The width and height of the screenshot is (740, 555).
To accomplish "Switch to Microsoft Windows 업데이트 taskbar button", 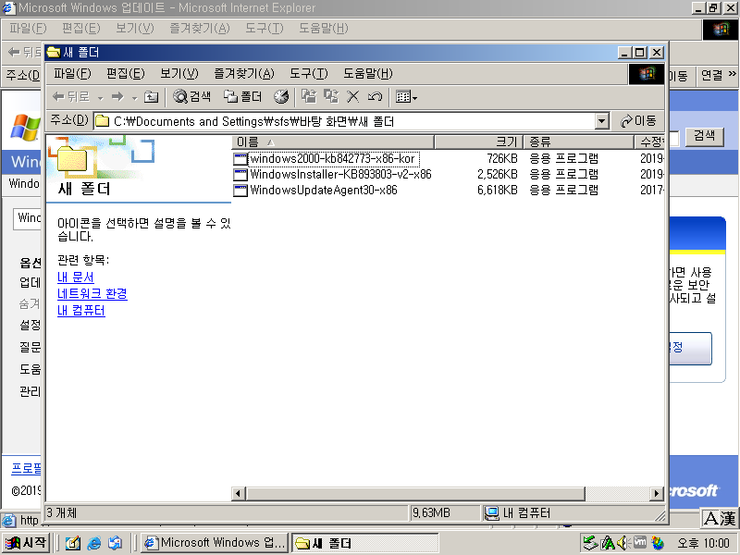I will point(215,543).
